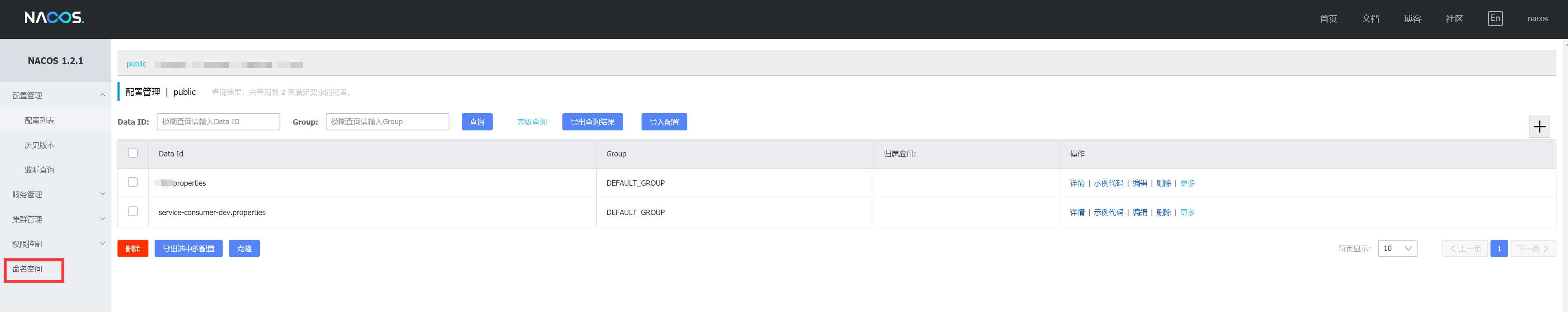This screenshot has height=312, width=1568.
Task: Select service-consumer-dev.properties Data Id text
Action: [x=212, y=212]
